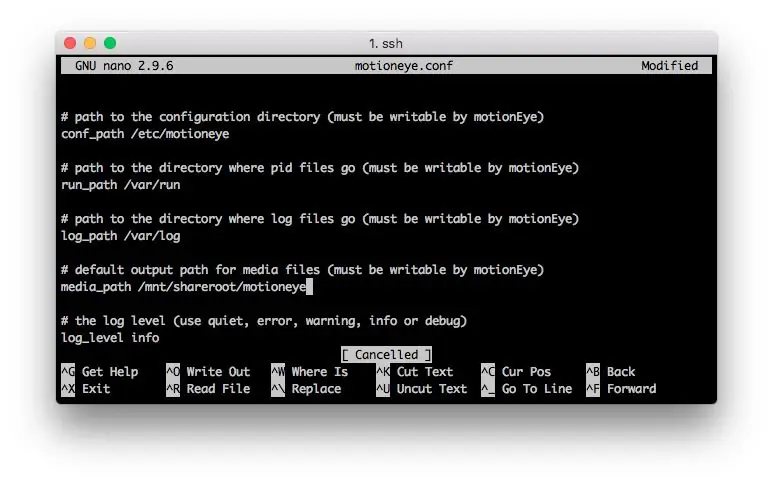Click the 'media_path /mnt/shareroot/motioneye' line
The height and width of the screenshot is (484, 773).
[184, 287]
